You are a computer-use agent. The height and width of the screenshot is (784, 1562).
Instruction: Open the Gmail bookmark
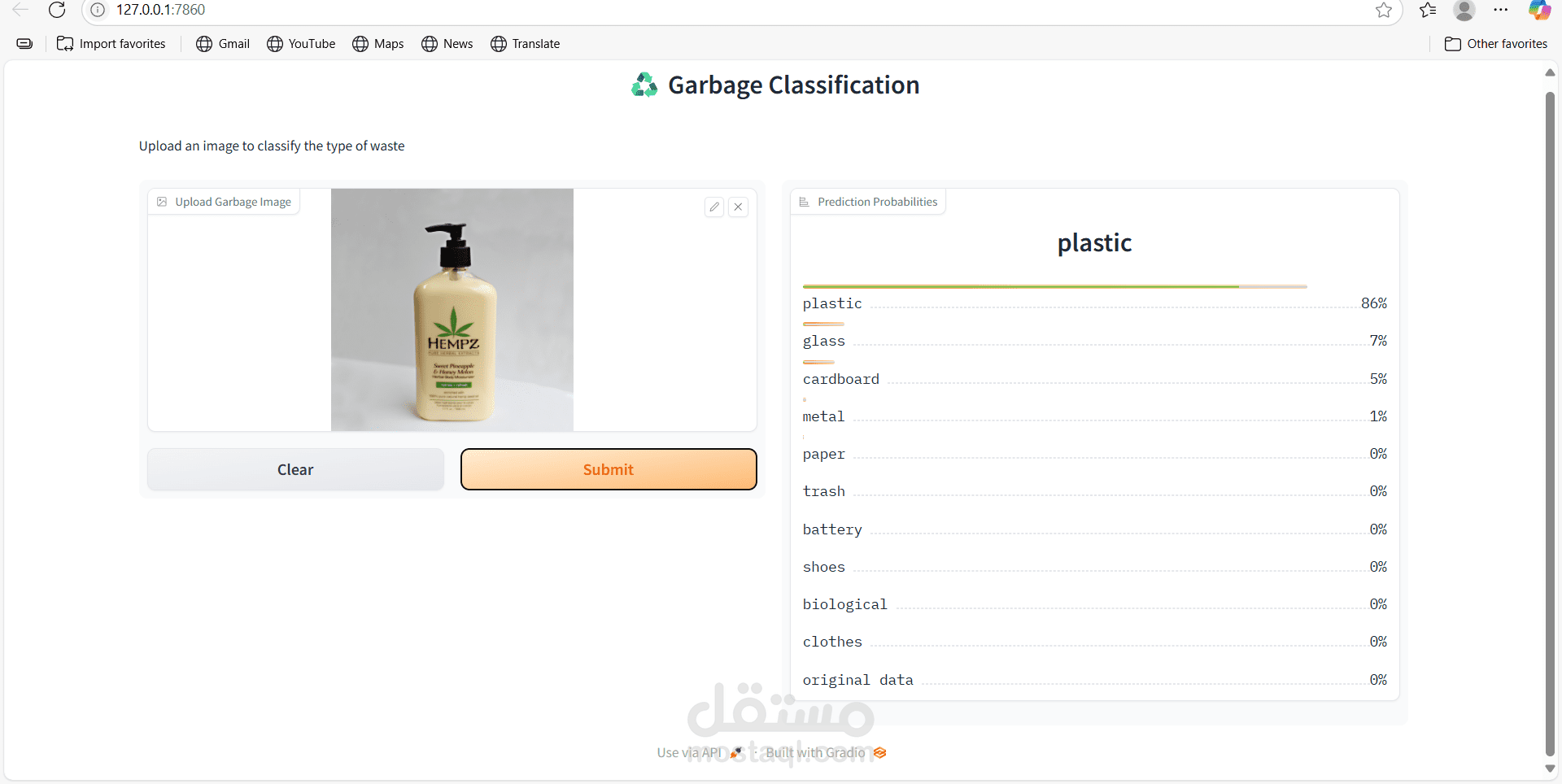coord(223,44)
